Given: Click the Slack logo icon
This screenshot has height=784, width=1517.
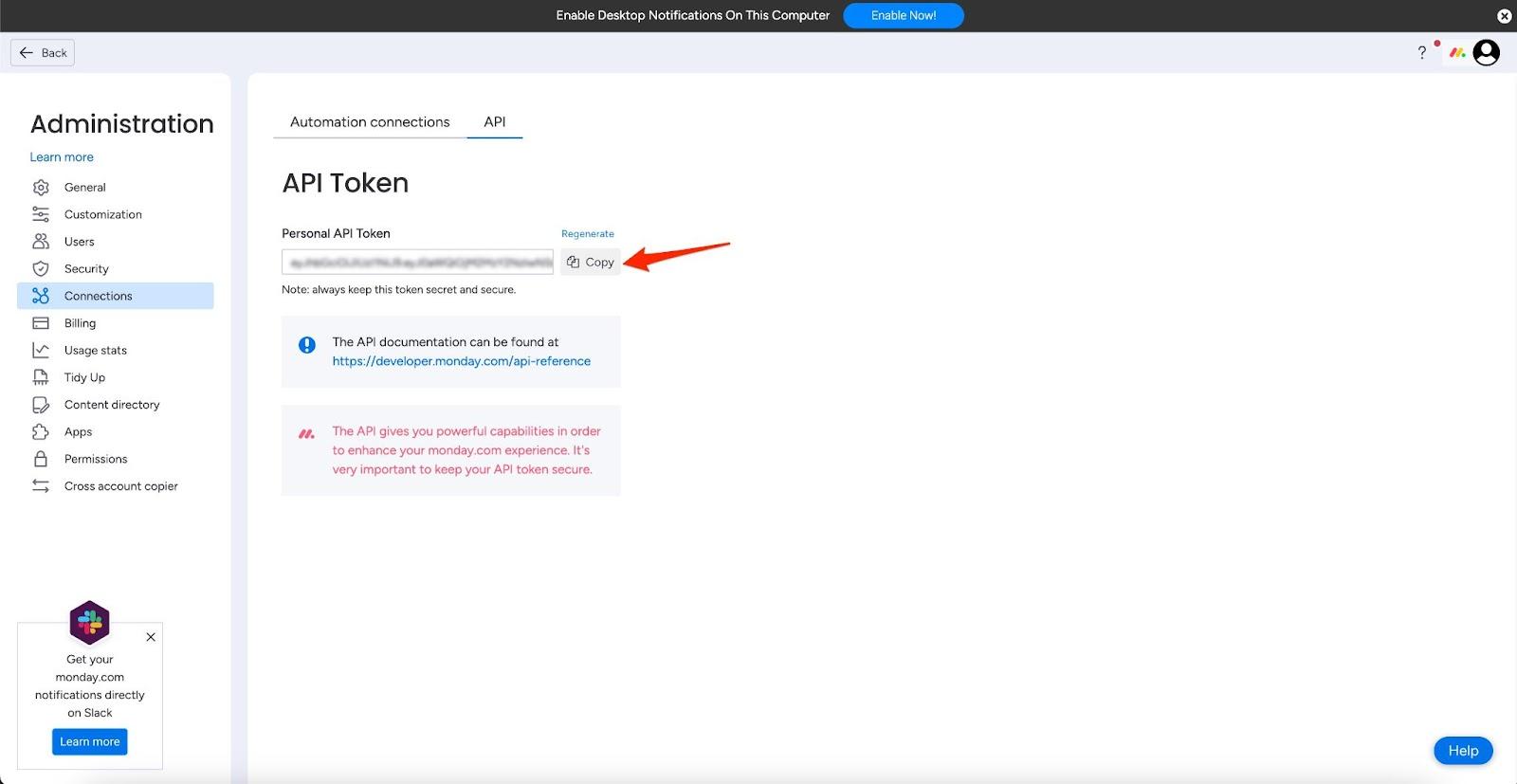Looking at the screenshot, I should pyautogui.click(x=90, y=623).
